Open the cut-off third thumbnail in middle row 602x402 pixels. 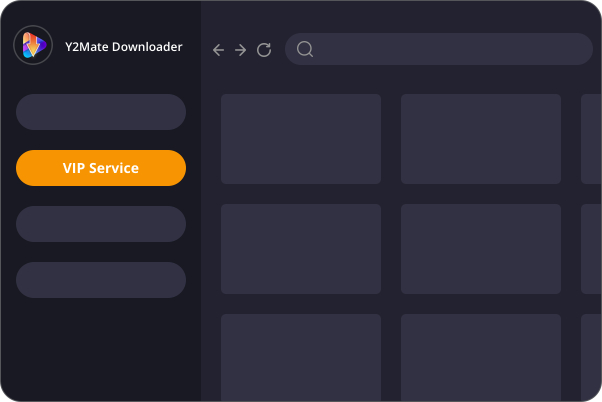[591, 249]
